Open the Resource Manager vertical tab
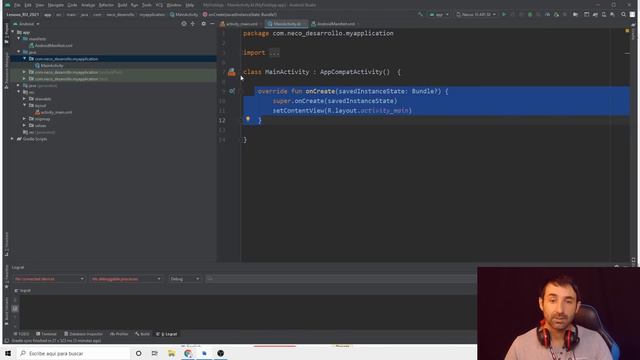This screenshot has height=360, width=640. coord(6,70)
